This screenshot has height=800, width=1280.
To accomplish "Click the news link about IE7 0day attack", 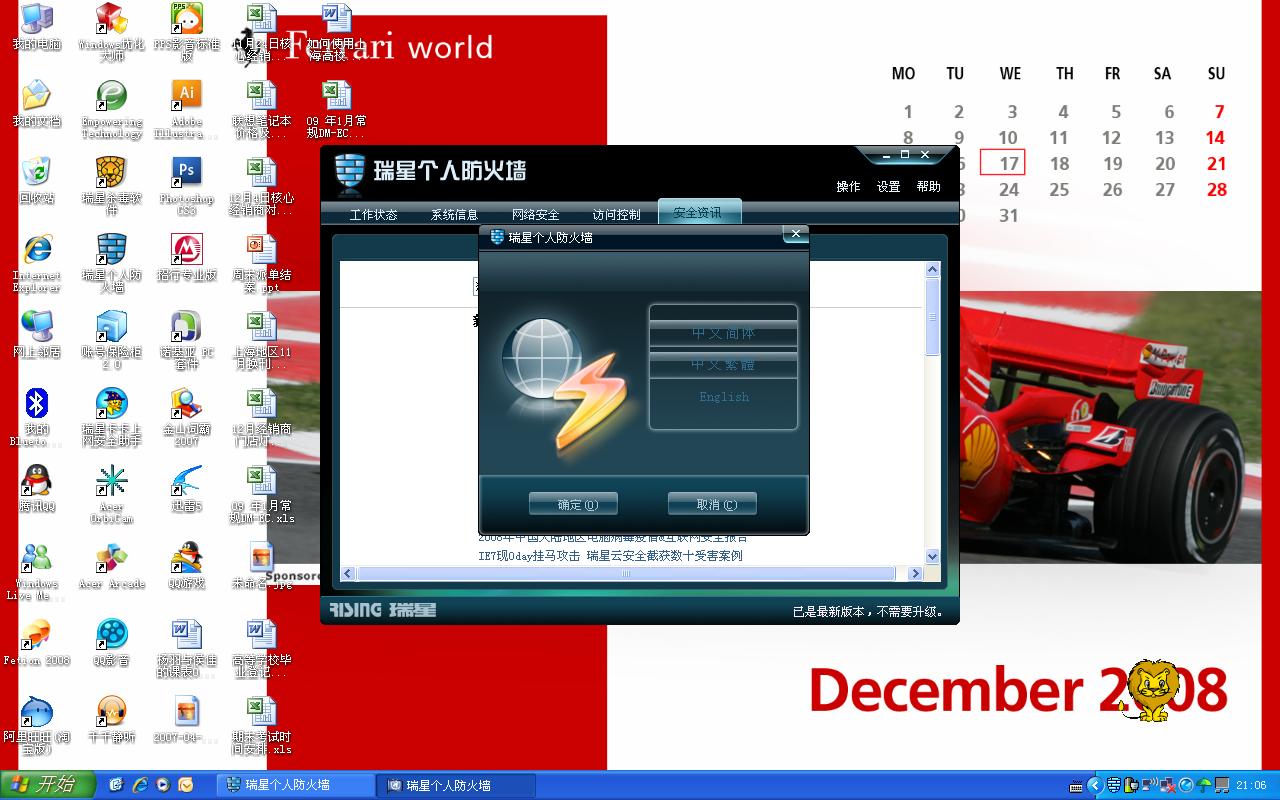I will tap(610, 556).
